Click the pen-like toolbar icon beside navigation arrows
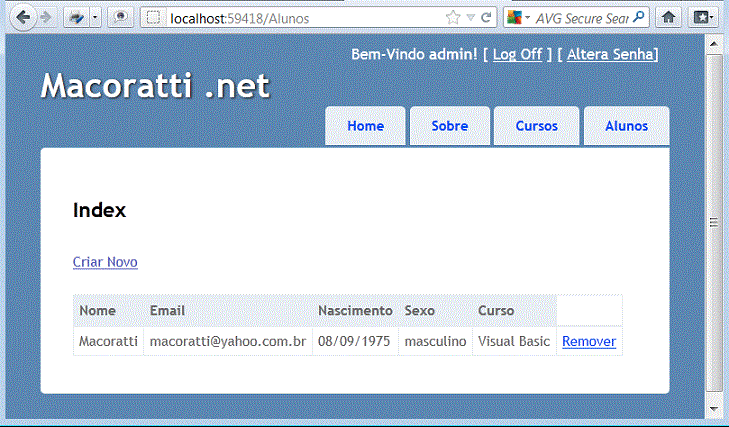The height and width of the screenshot is (427, 729). point(76,18)
